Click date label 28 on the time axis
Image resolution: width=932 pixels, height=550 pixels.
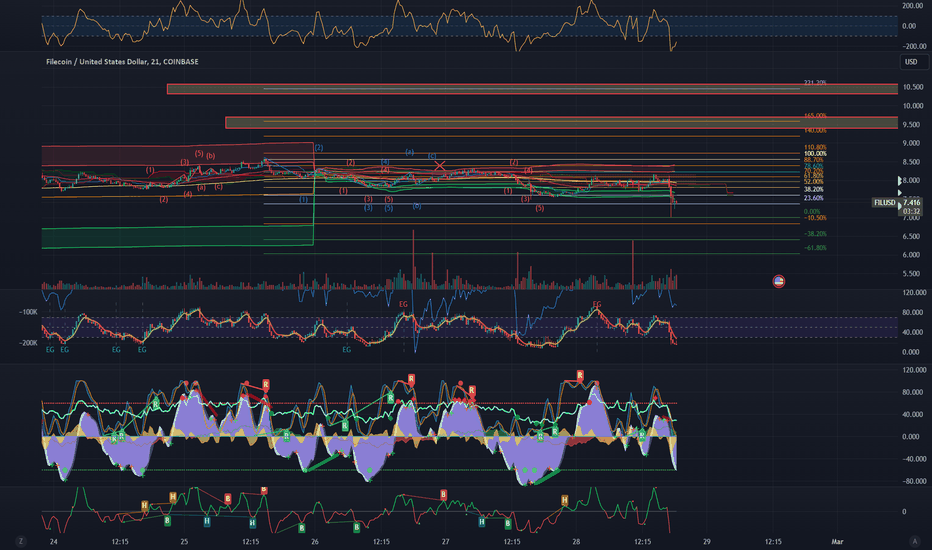point(576,542)
